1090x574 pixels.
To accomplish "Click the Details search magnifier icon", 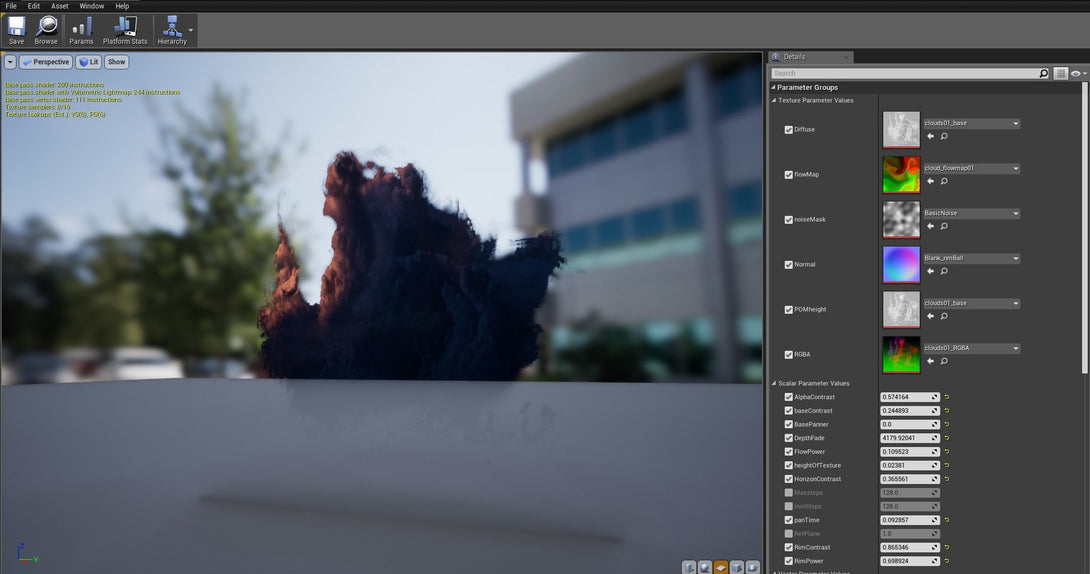I will 1043,73.
